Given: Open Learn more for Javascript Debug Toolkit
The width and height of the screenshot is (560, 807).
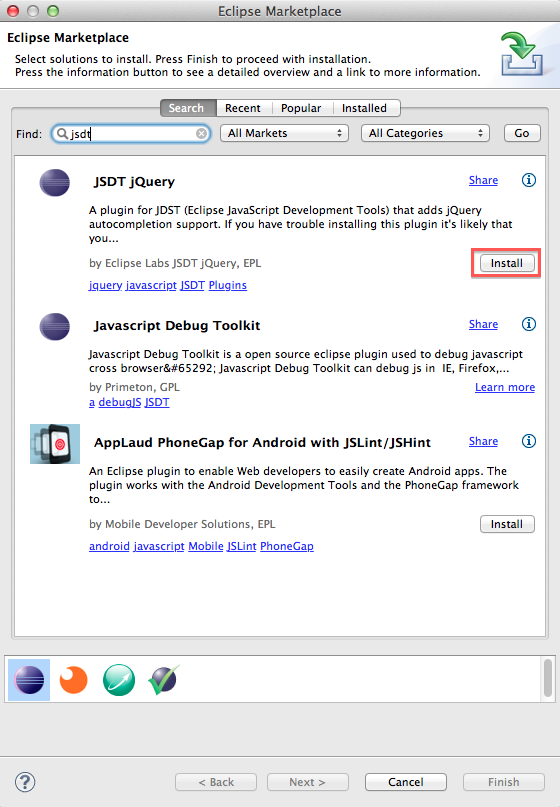Looking at the screenshot, I should tap(505, 387).
